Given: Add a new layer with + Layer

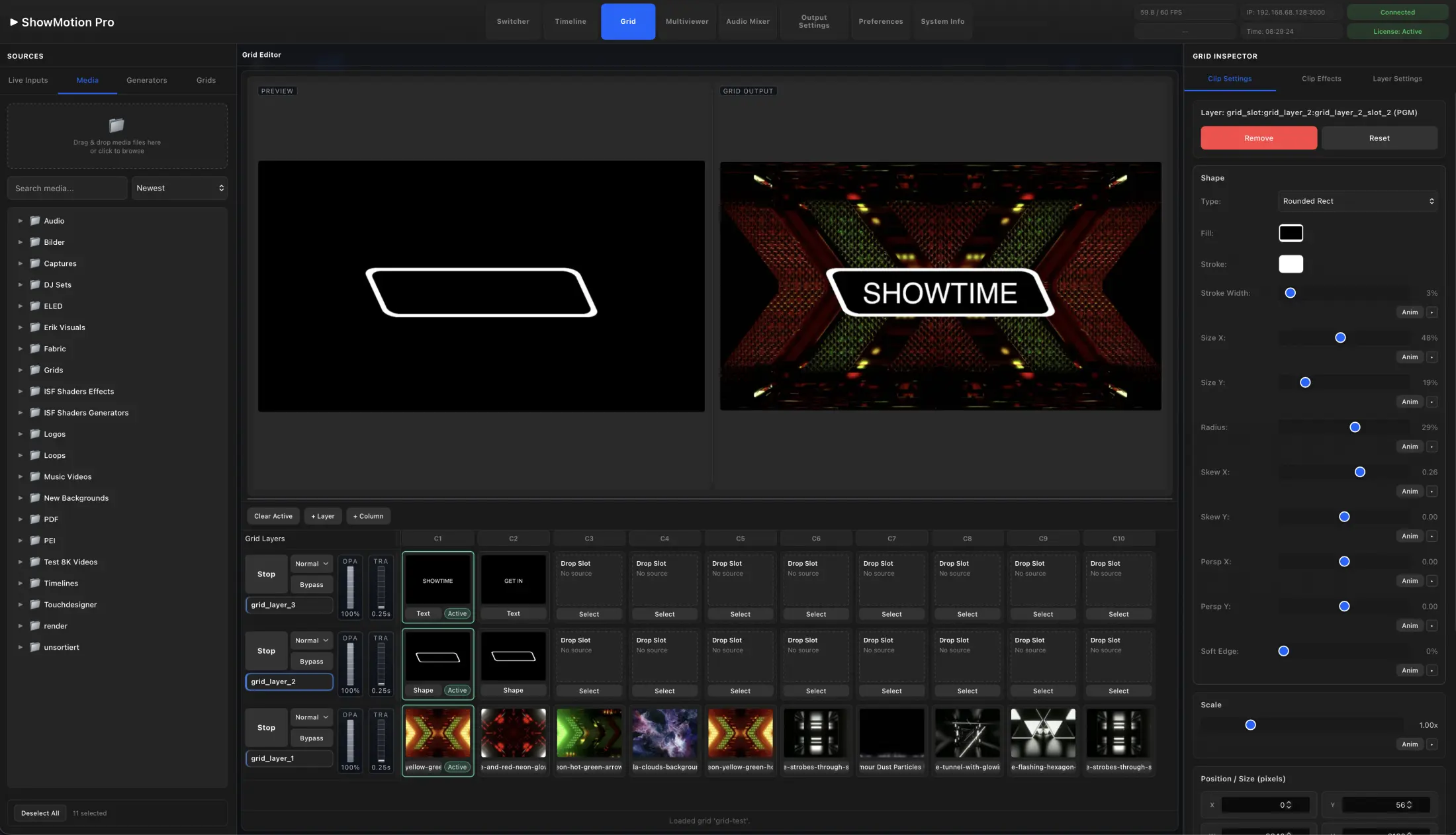Looking at the screenshot, I should point(323,516).
